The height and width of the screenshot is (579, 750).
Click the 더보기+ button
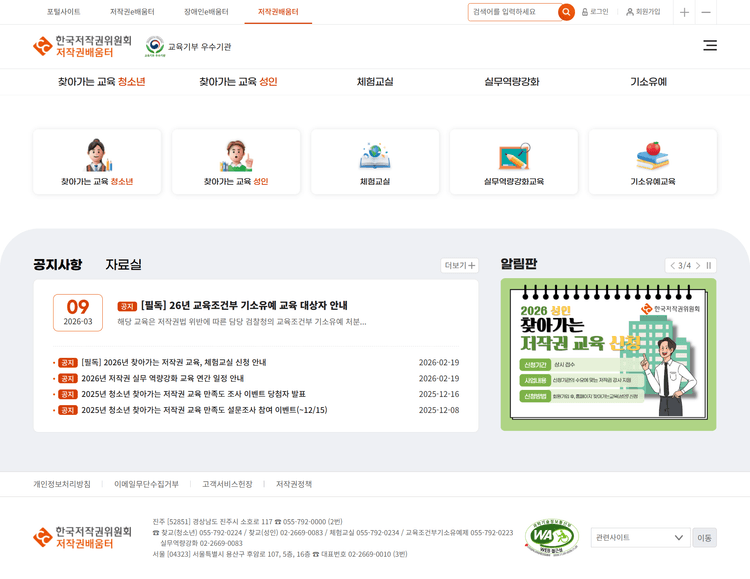460,265
